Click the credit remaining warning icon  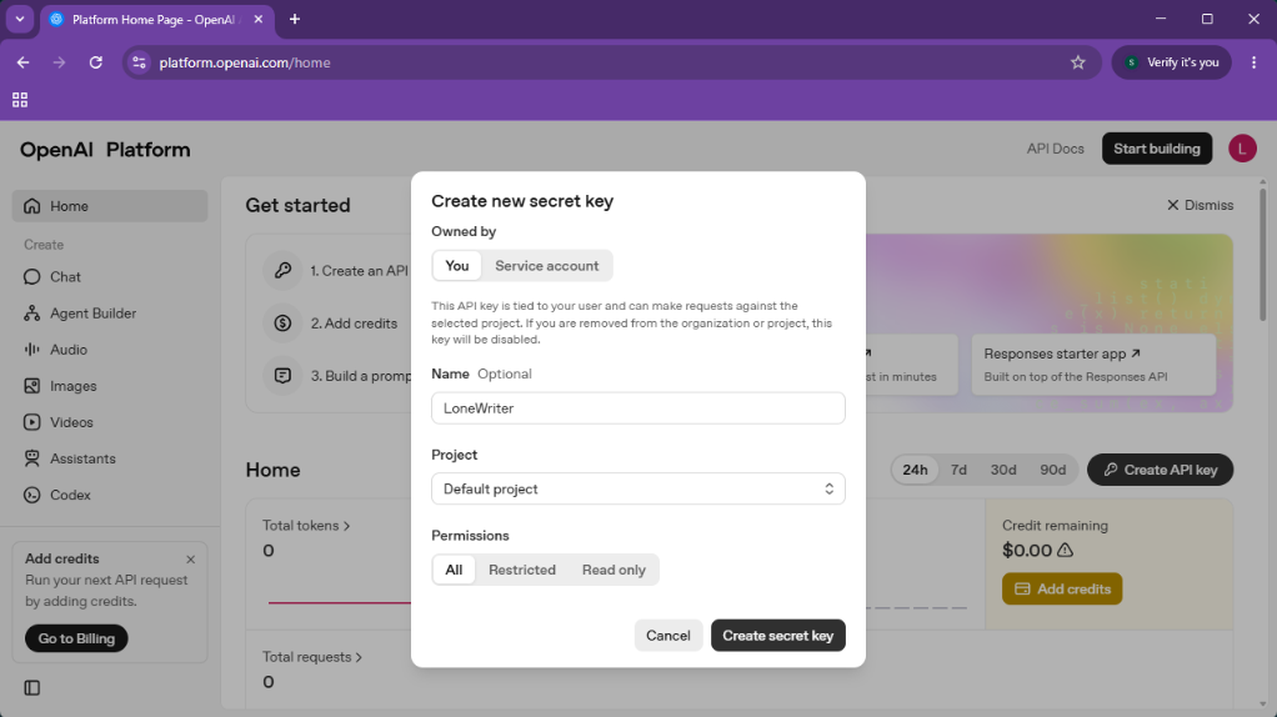point(1065,550)
